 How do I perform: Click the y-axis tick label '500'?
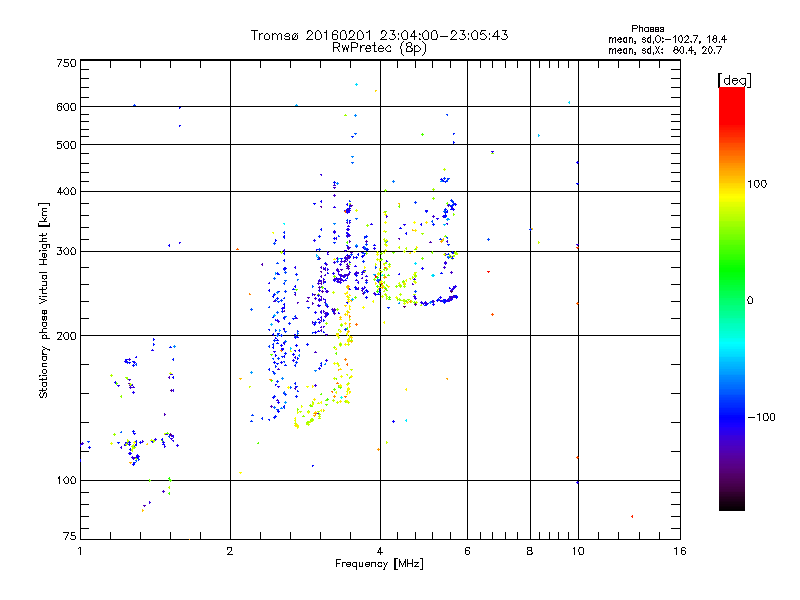point(66,145)
